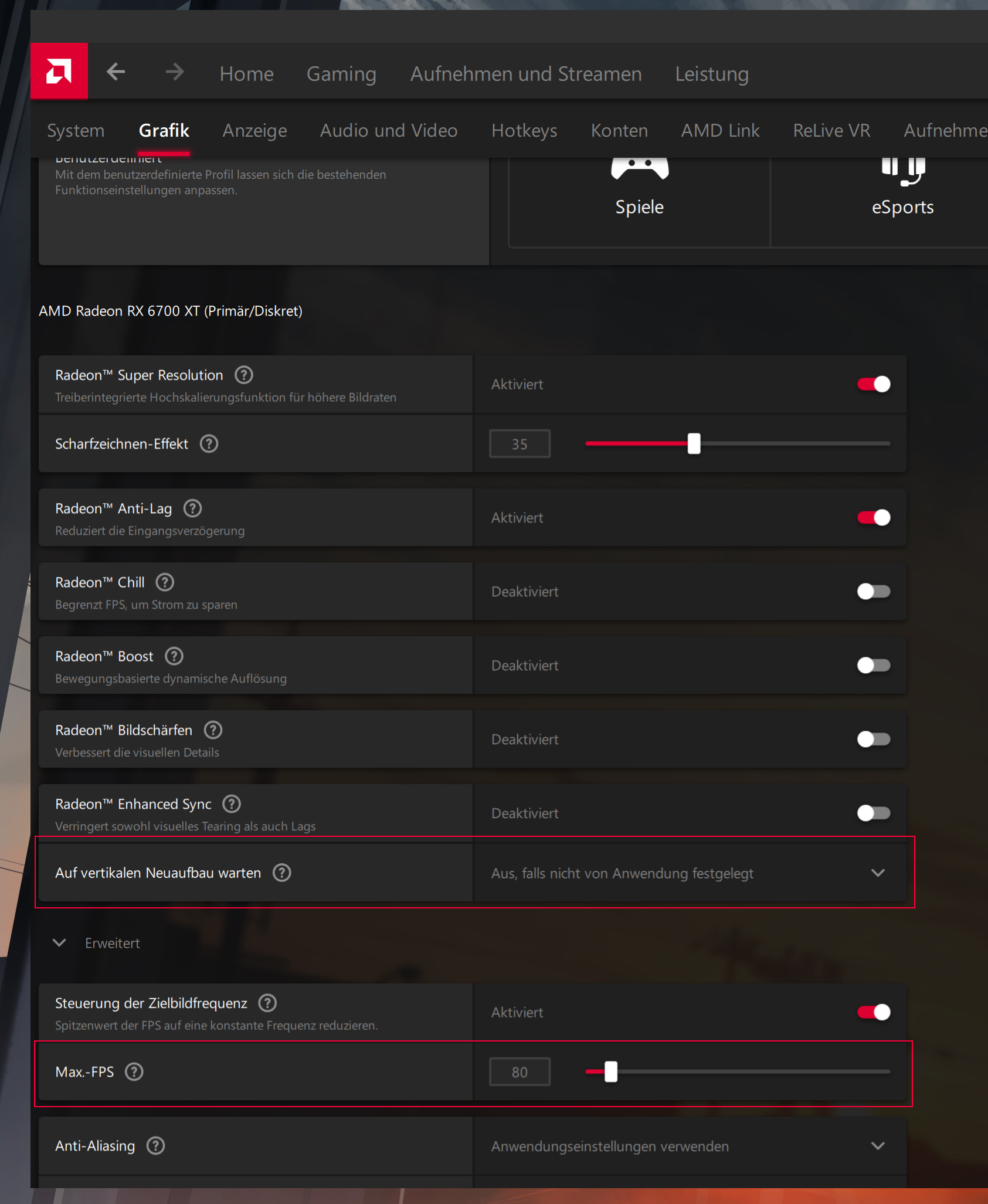Go forward with the right arrow
The image size is (988, 1204).
175,72
